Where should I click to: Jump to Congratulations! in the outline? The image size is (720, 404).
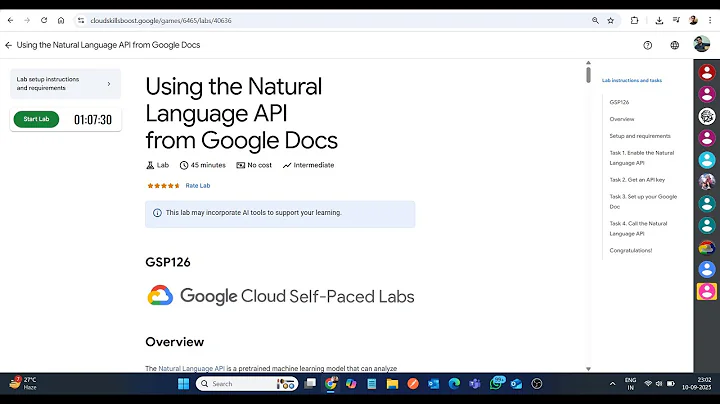click(630, 251)
